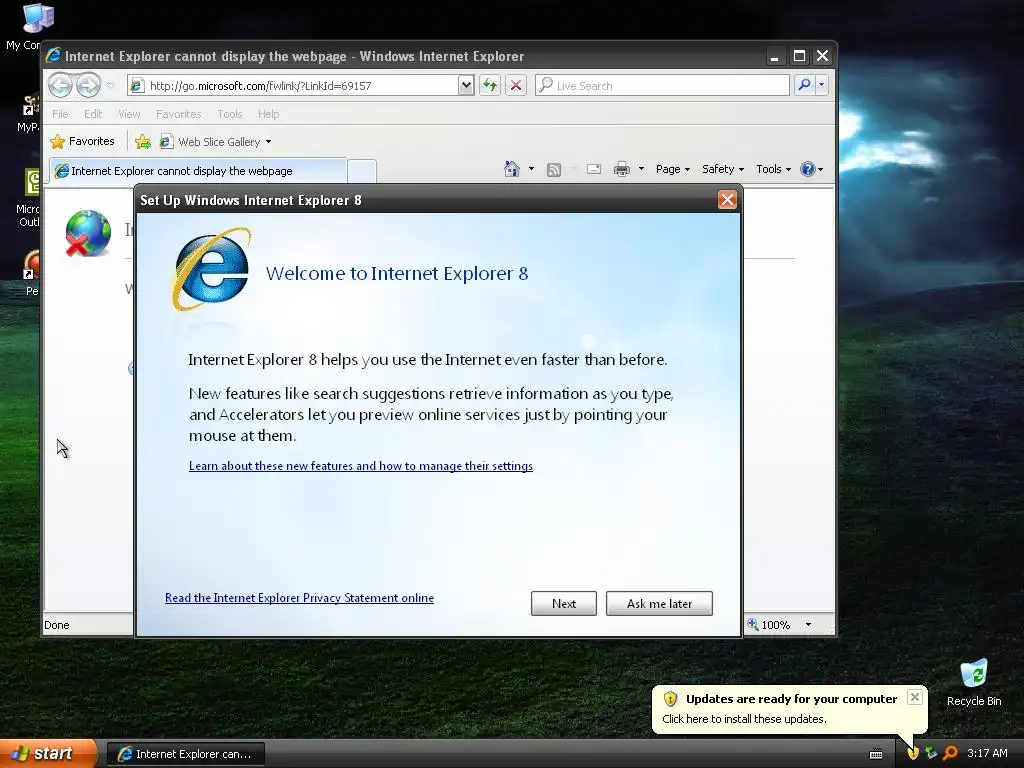This screenshot has width=1024, height=768.
Task: Click the Internet Explorer logo in dialog
Action: (x=211, y=270)
